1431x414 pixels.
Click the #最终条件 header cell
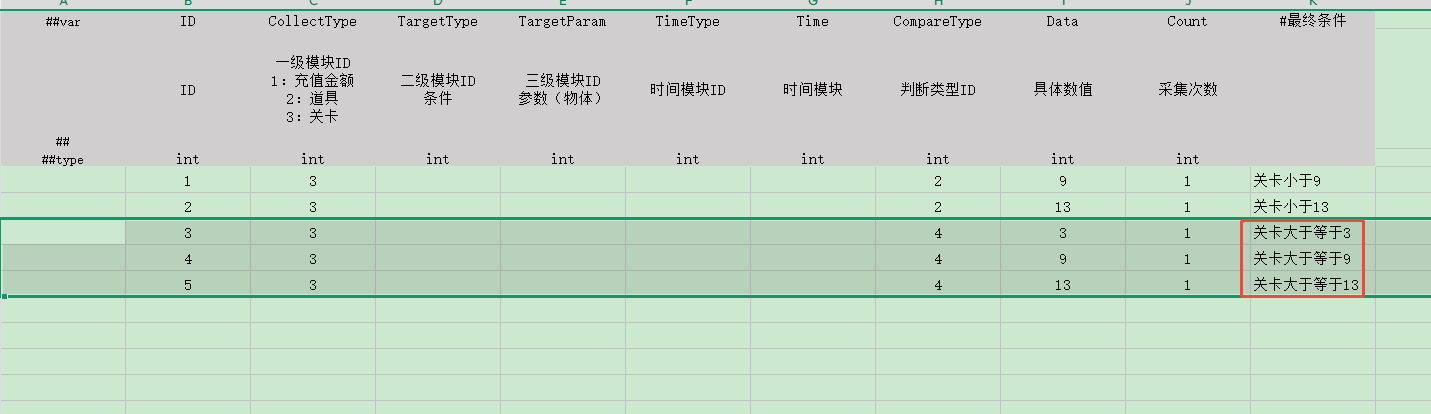pos(1312,22)
